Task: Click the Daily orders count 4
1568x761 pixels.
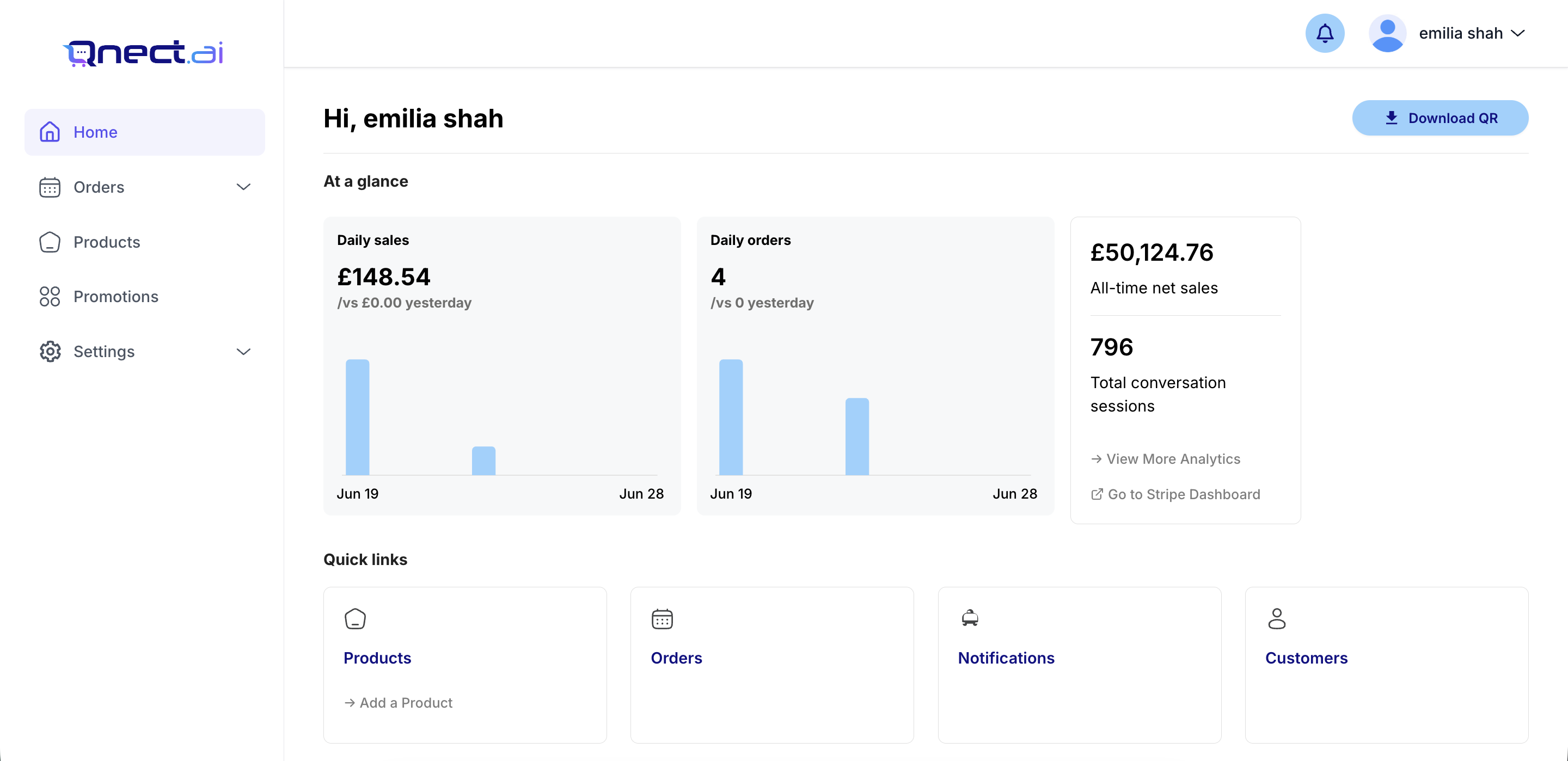Action: 718,277
